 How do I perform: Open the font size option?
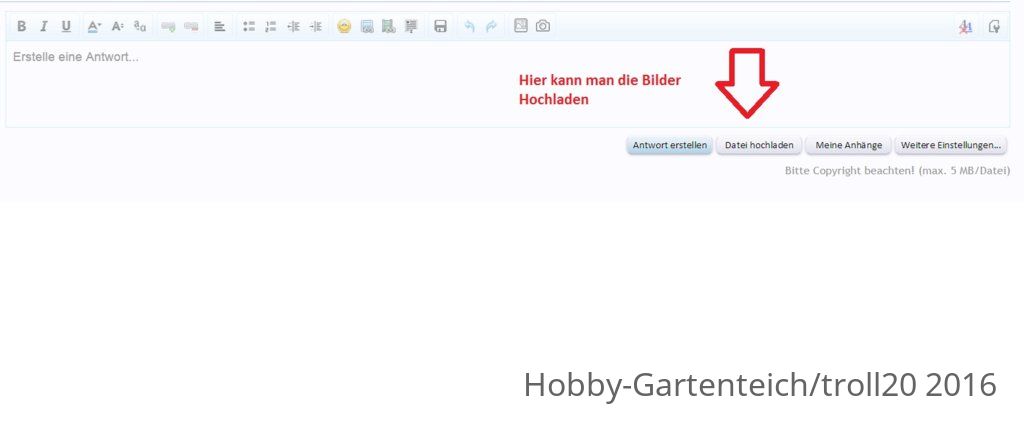[117, 27]
